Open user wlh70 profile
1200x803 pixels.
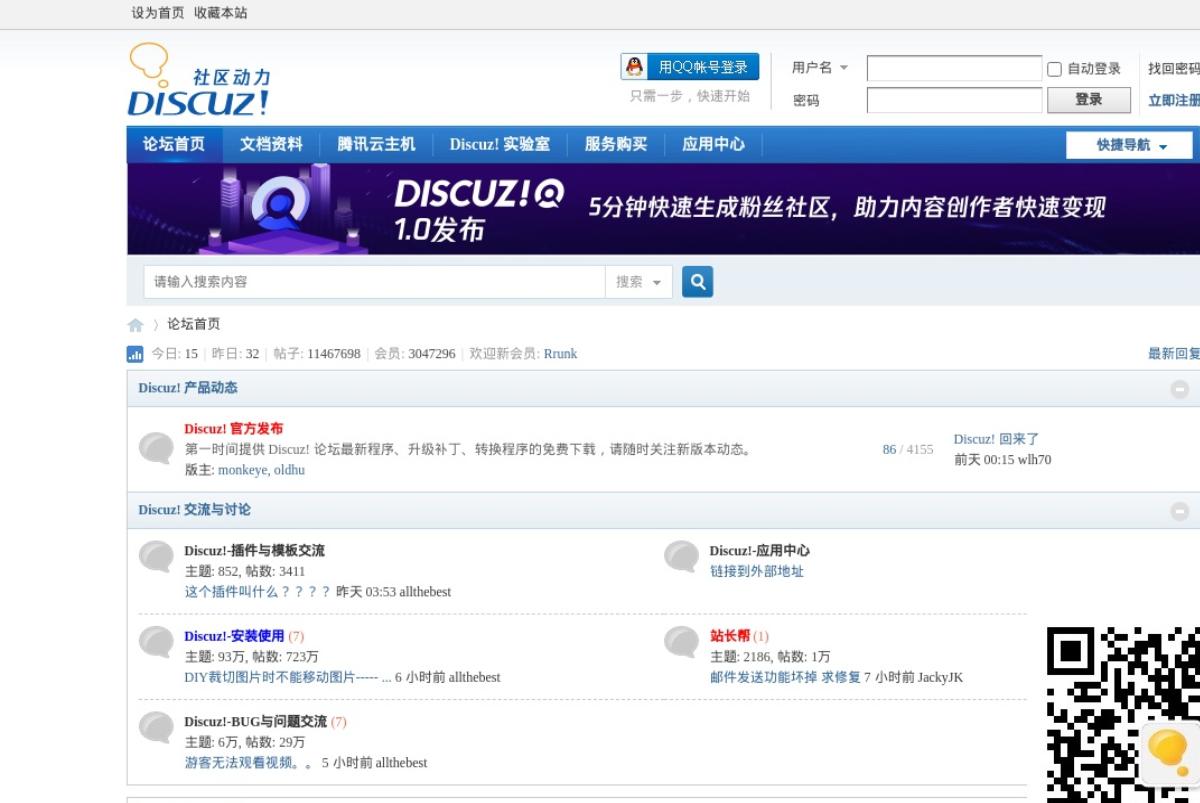(x=1034, y=460)
